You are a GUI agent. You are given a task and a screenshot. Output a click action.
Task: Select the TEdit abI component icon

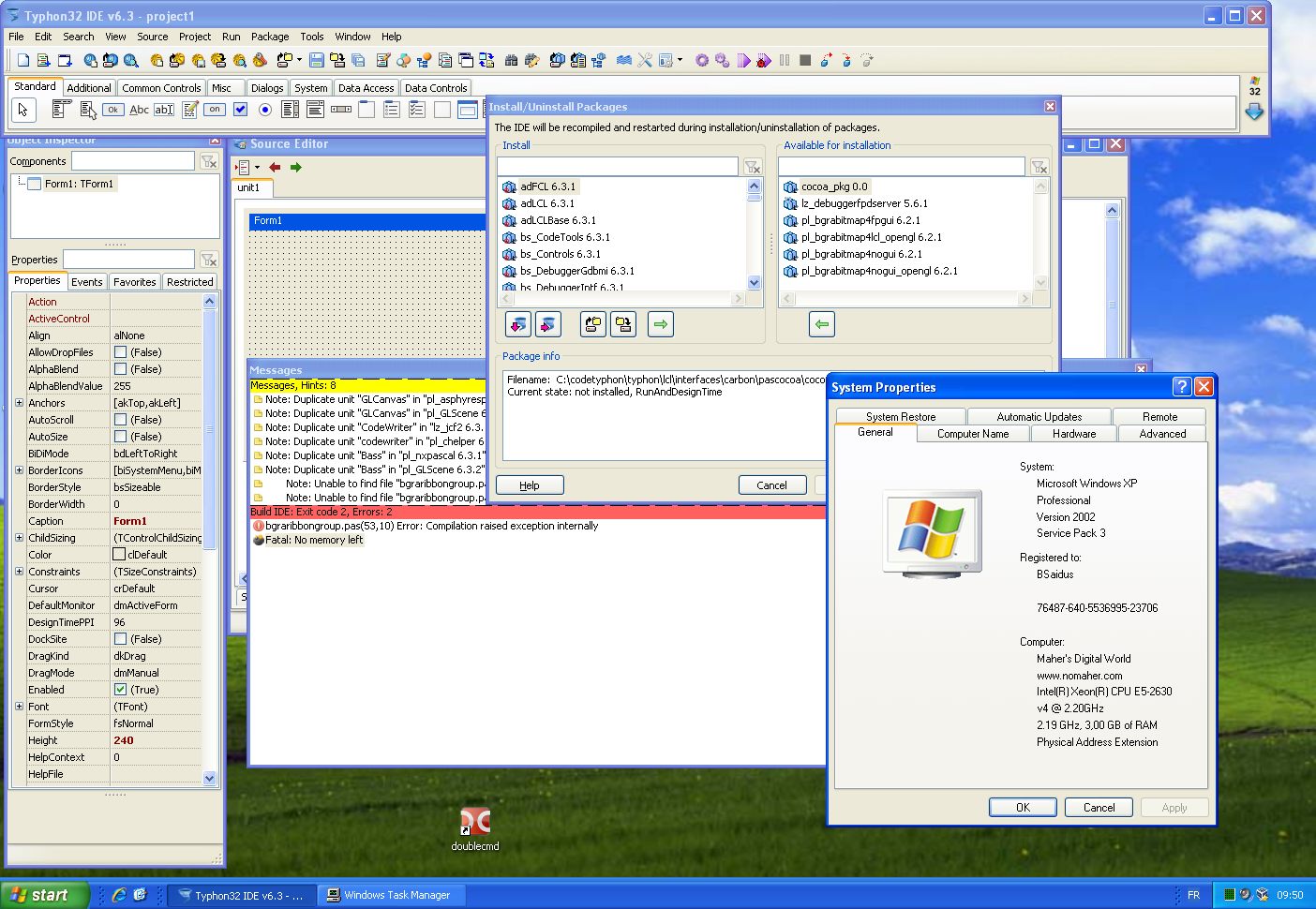[x=164, y=110]
